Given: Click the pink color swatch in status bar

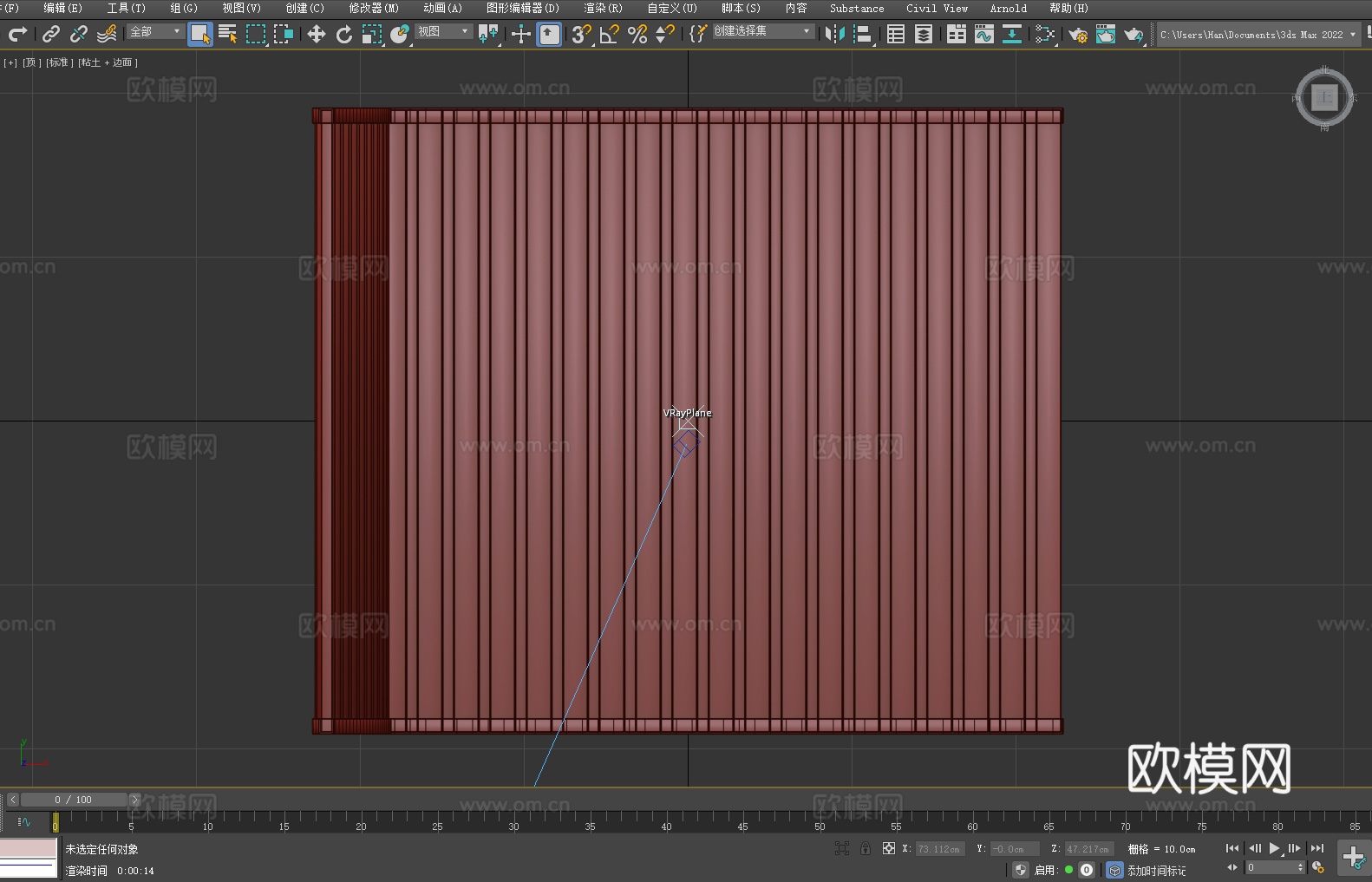Looking at the screenshot, I should tap(29, 847).
